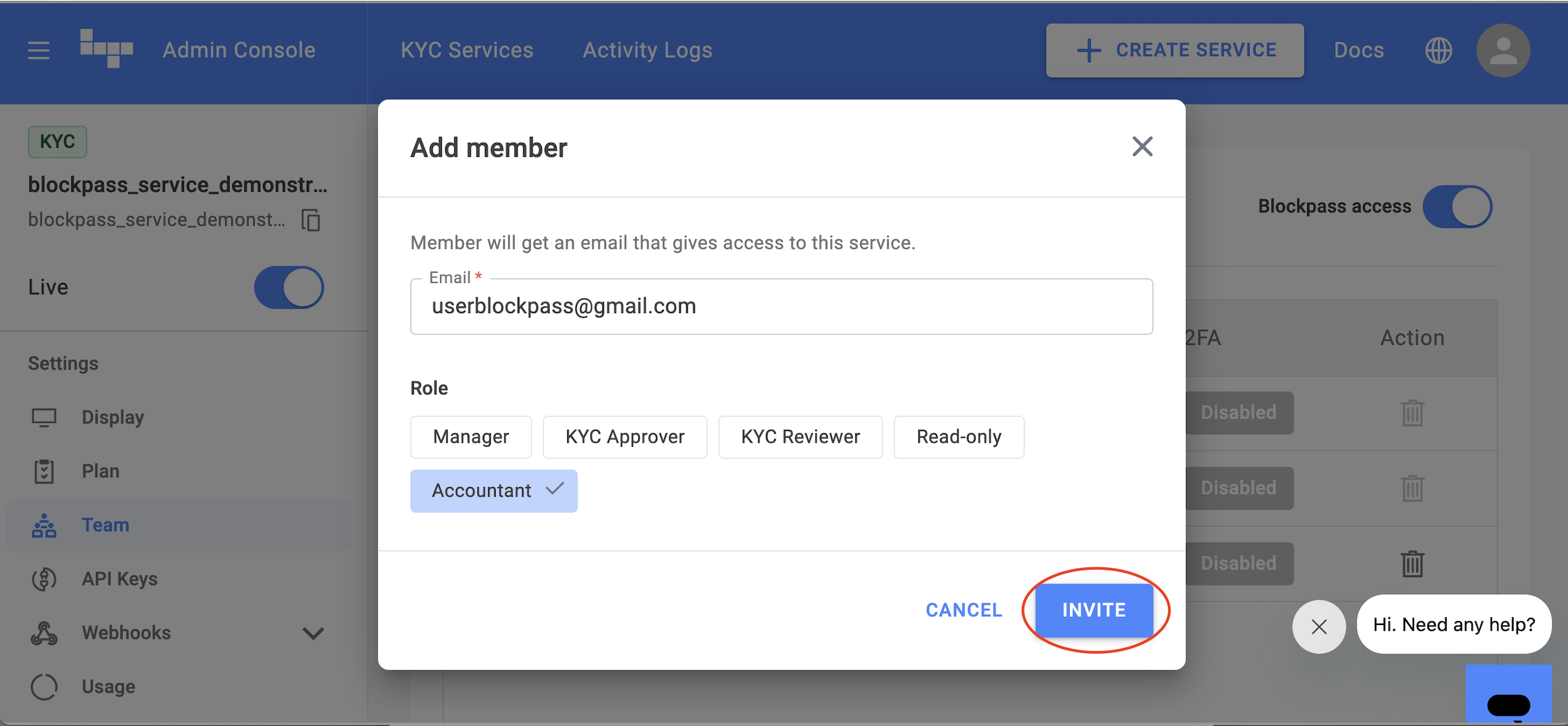Toggle the Live service switch
Image resolution: width=1568 pixels, height=726 pixels.
click(x=289, y=287)
